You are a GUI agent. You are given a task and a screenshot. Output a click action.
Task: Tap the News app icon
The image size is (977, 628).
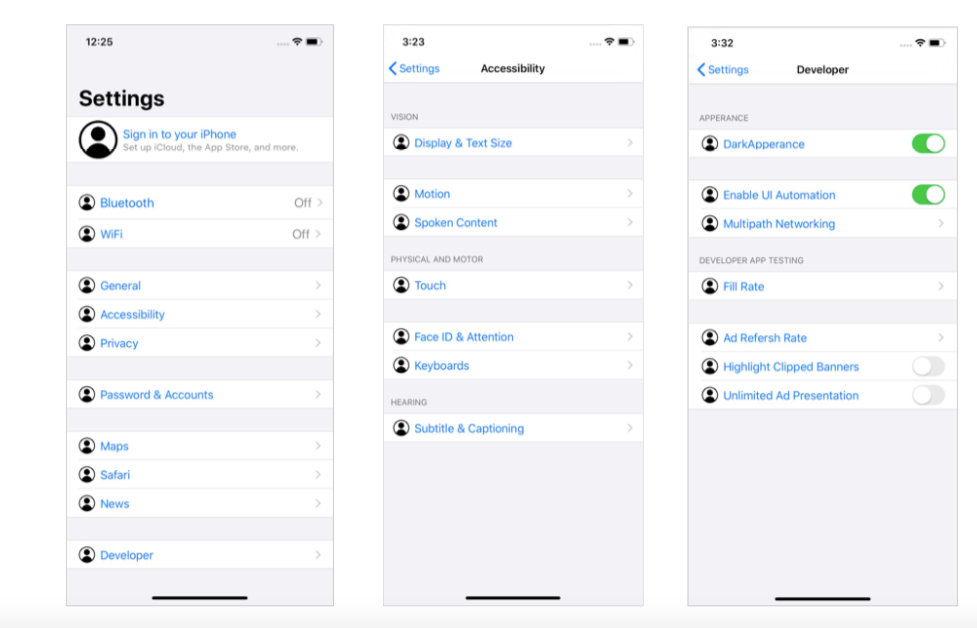coord(88,503)
